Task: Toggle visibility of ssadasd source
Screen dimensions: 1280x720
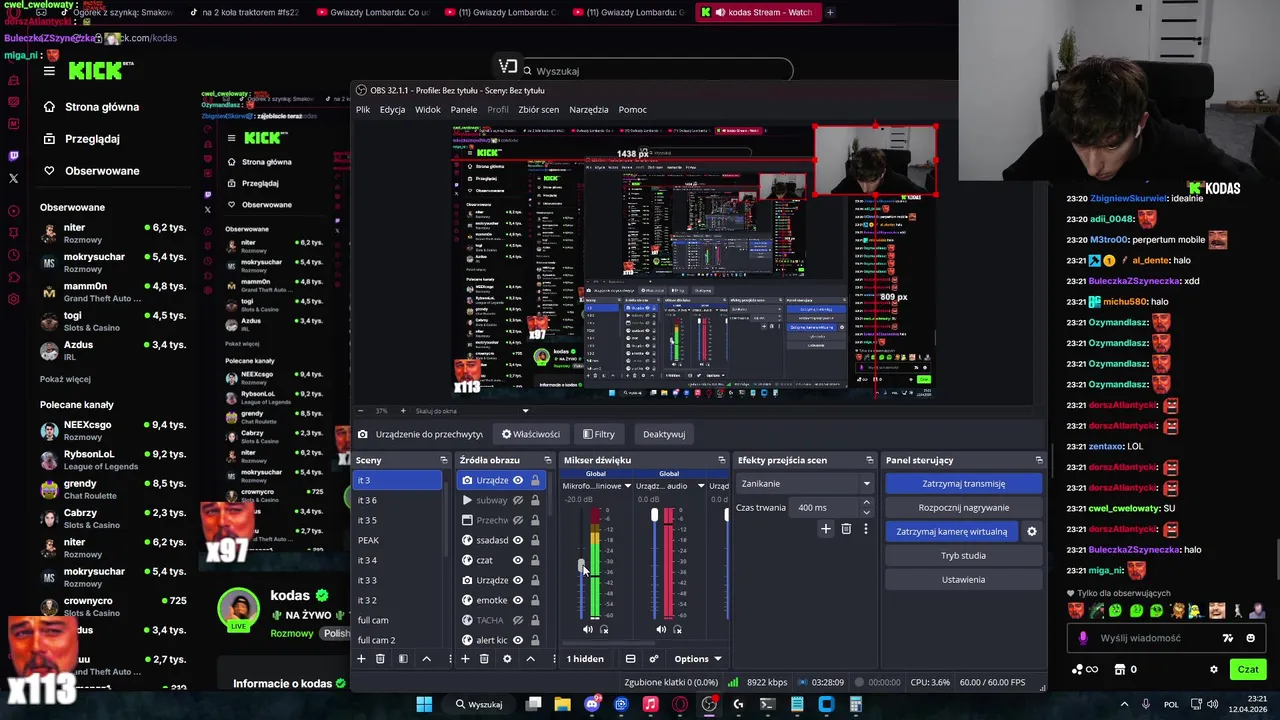Action: click(518, 540)
